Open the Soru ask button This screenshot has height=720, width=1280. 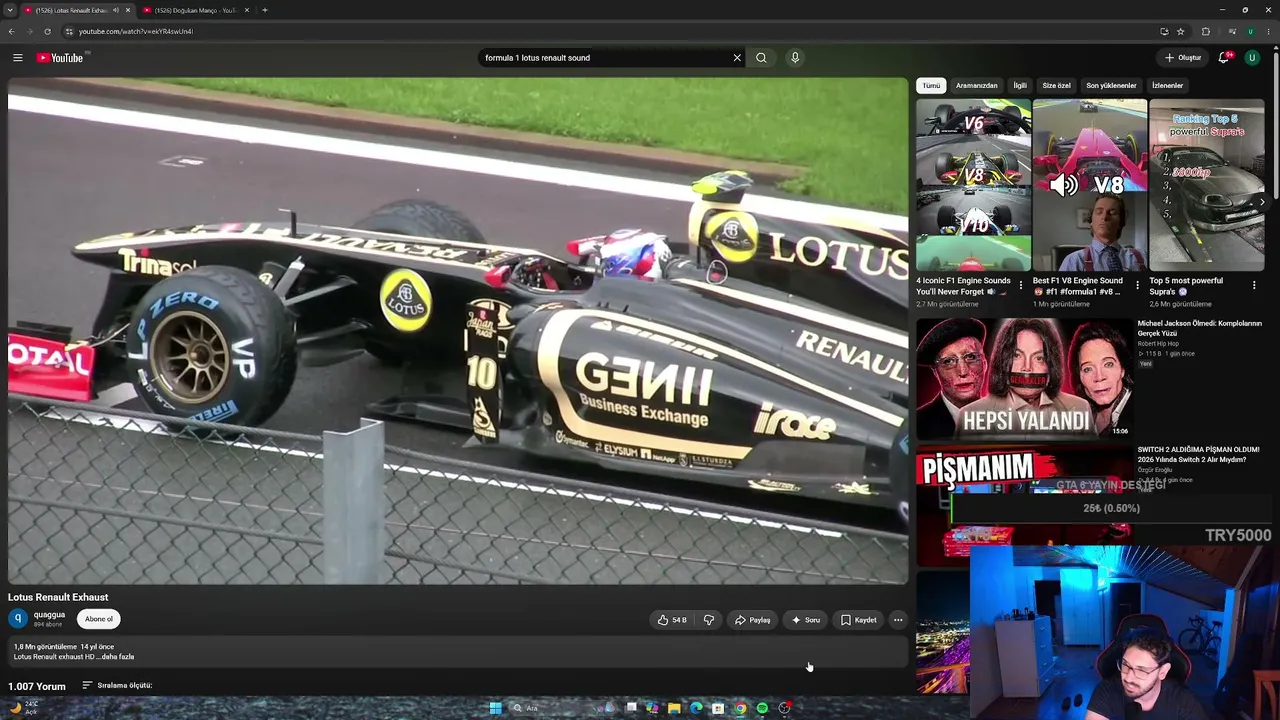coord(805,620)
